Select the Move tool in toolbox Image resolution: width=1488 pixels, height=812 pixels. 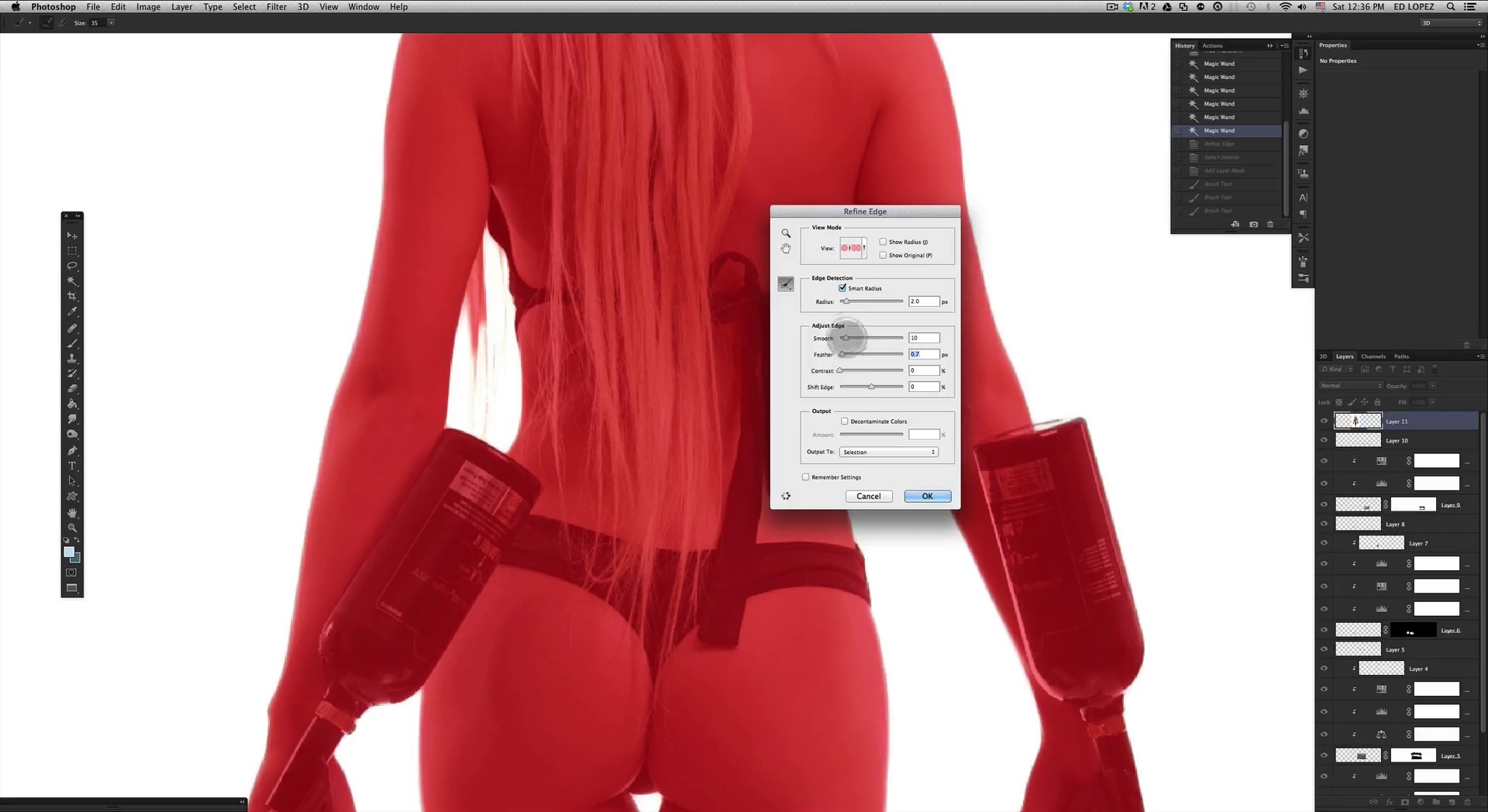coord(72,236)
